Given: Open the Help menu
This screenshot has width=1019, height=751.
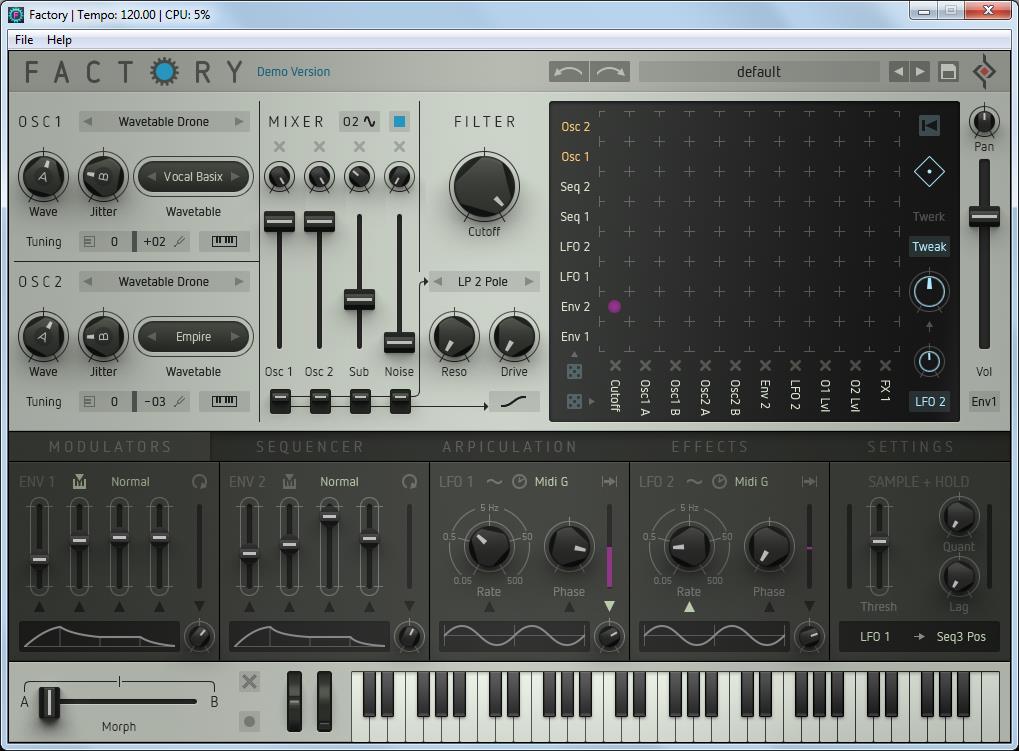Looking at the screenshot, I should click(59, 40).
